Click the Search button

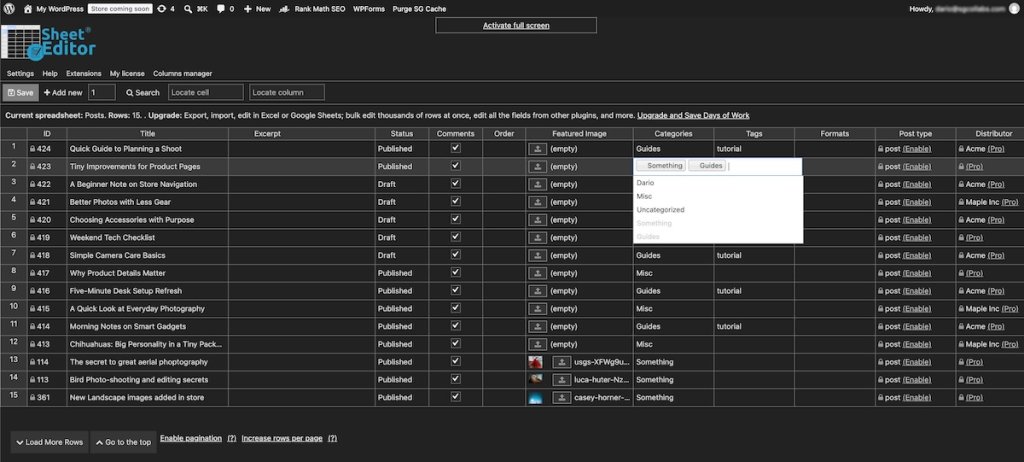(x=143, y=93)
